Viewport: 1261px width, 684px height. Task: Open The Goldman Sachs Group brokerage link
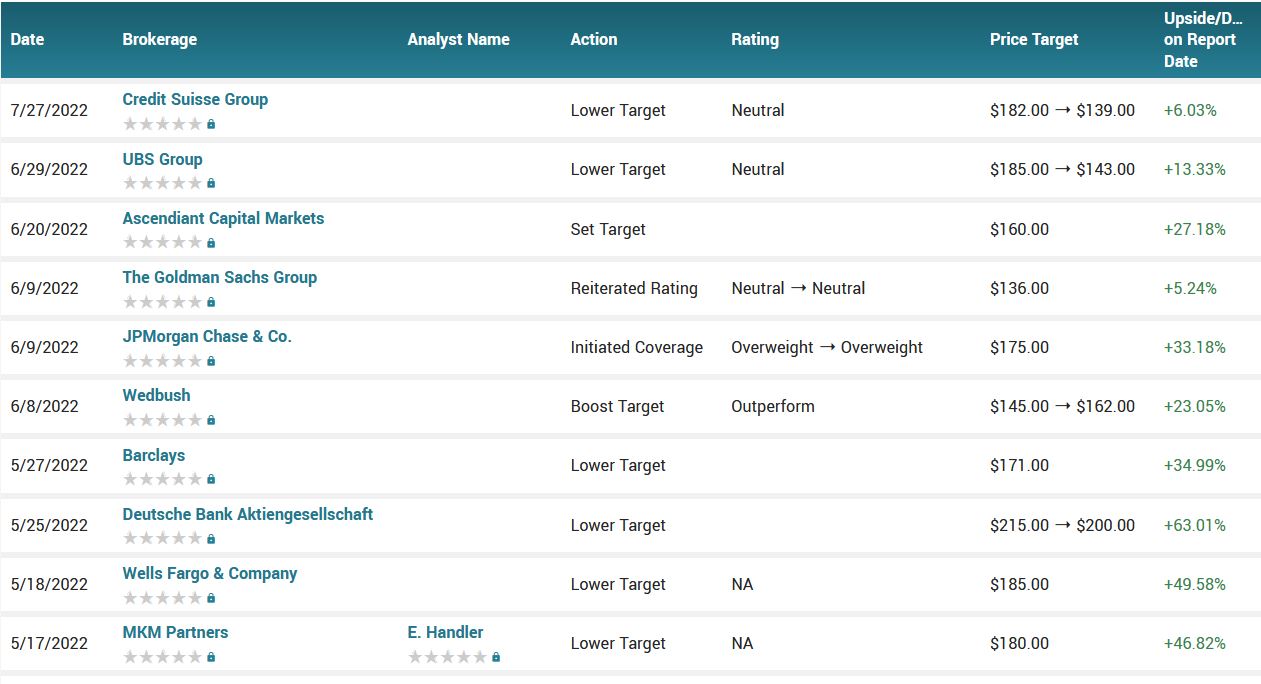[220, 278]
